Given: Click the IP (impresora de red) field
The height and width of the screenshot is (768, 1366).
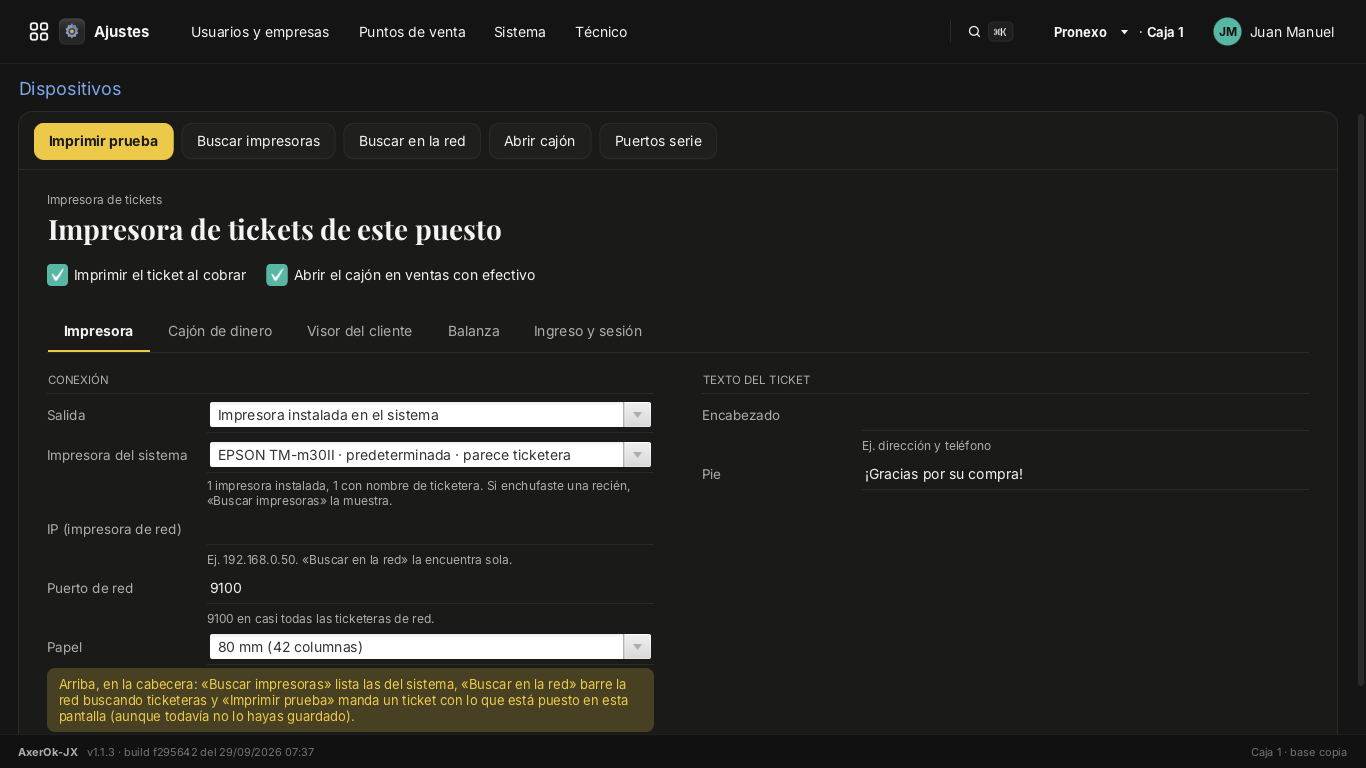Looking at the screenshot, I should coord(430,529).
